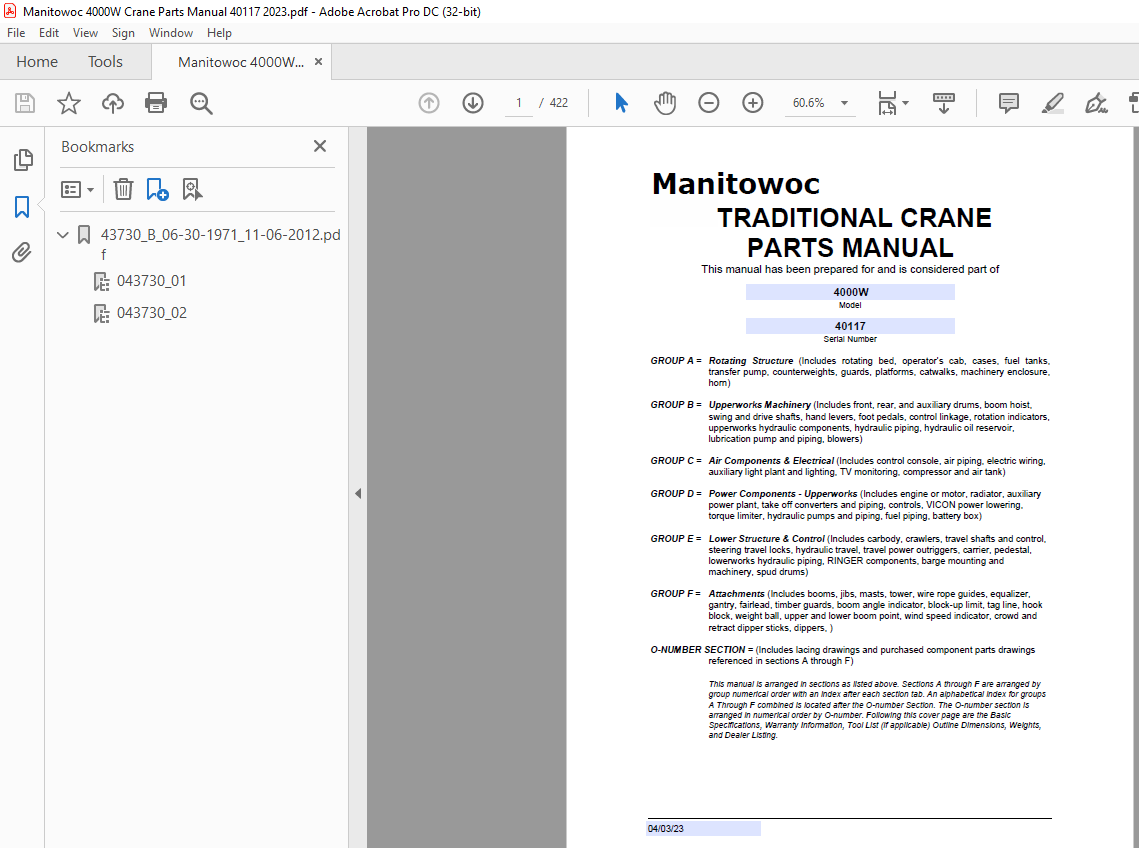The image size is (1139, 848).
Task: Click the GROUP A = label
Action: pyautogui.click(x=676, y=360)
